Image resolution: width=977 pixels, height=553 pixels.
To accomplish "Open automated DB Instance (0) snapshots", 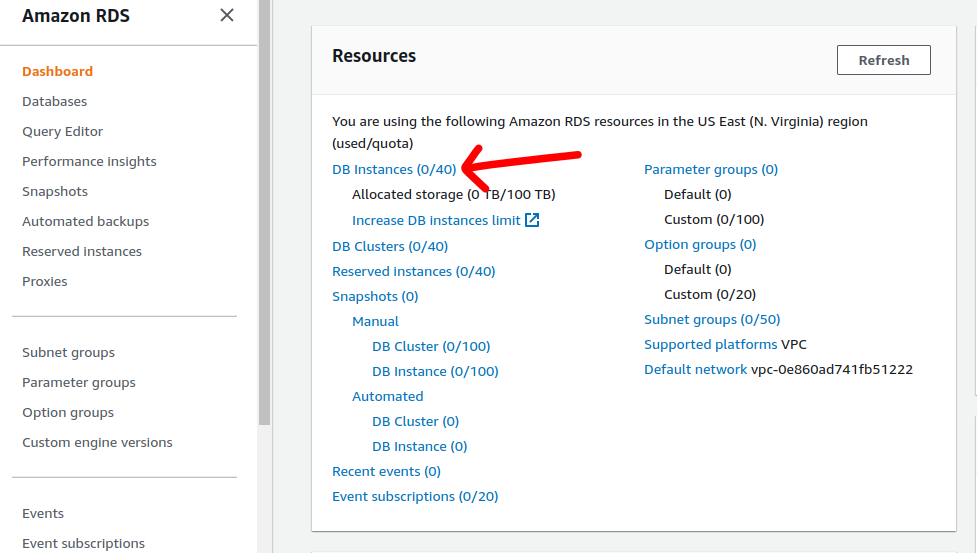I will 419,447.
